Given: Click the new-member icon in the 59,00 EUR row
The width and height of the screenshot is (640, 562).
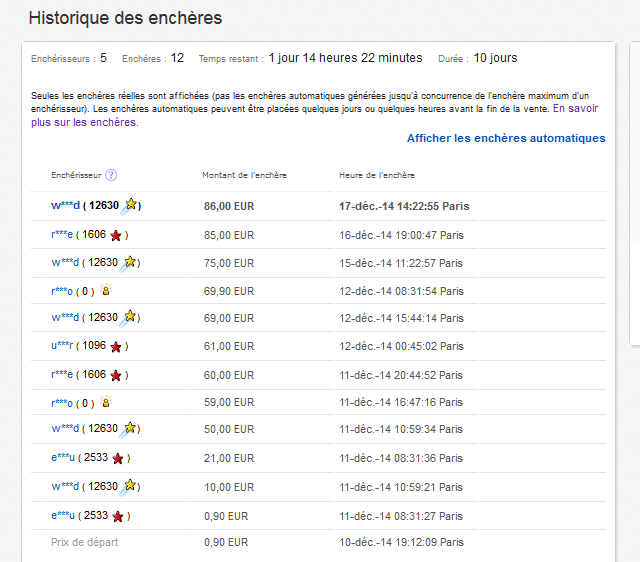Looking at the screenshot, I should (103, 403).
